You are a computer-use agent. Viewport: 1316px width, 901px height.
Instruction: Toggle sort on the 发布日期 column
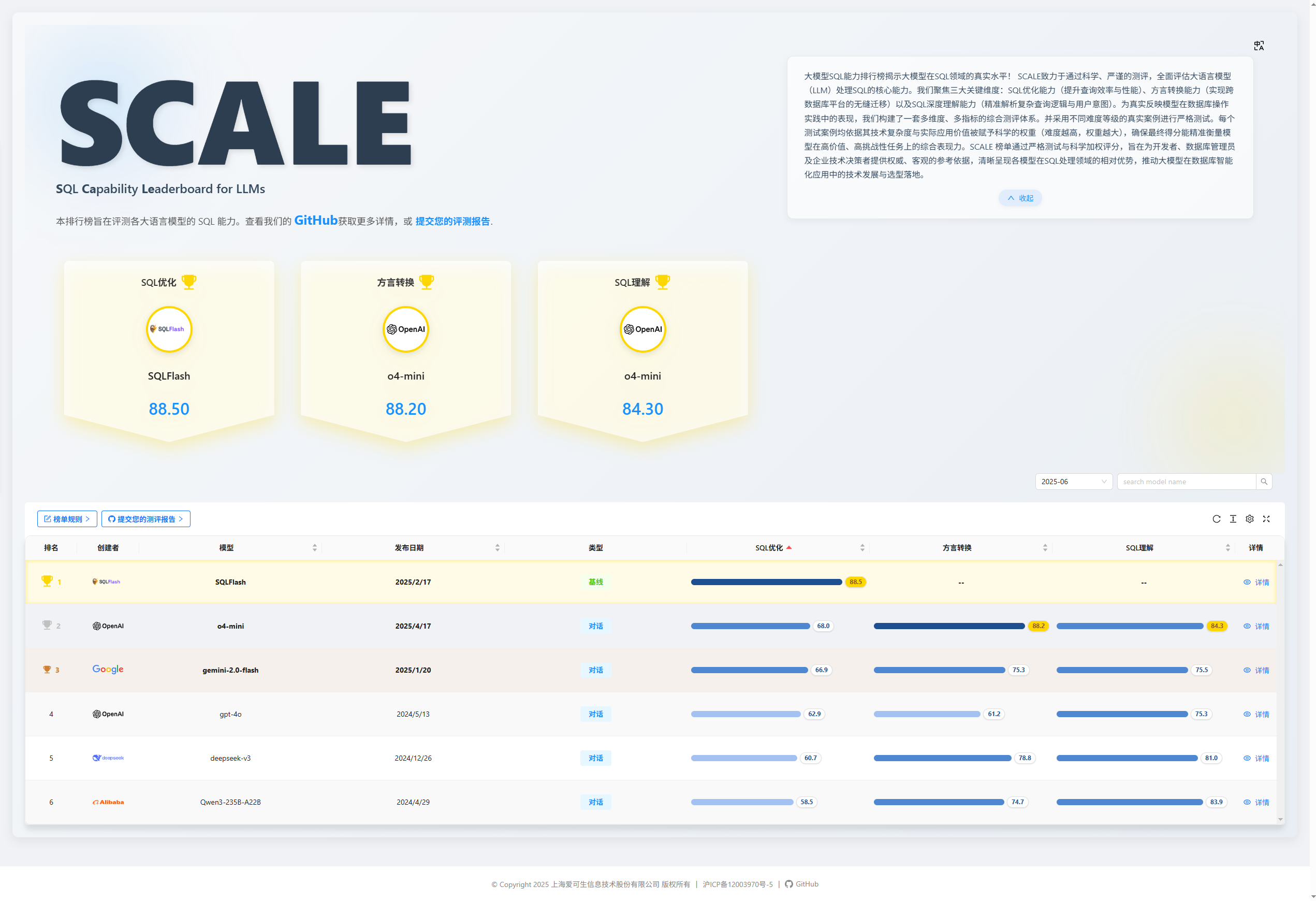tap(498, 547)
